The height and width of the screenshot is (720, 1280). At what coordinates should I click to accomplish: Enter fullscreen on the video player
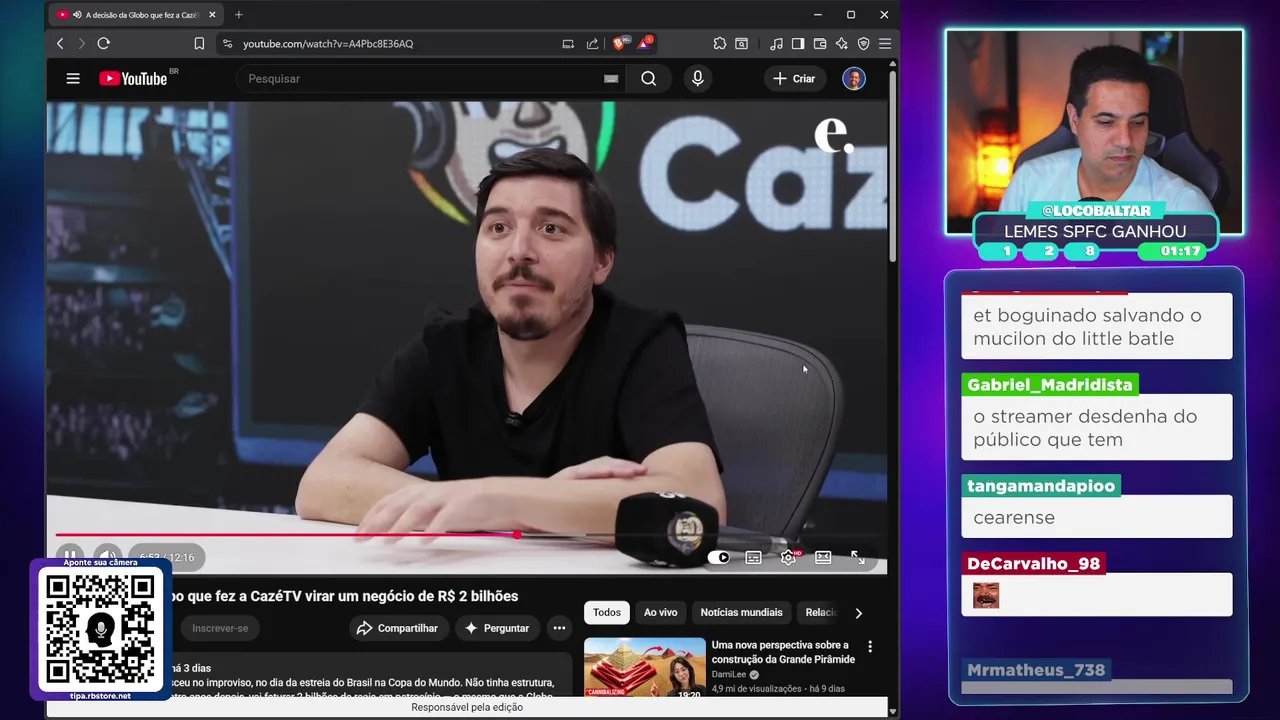pyautogui.click(x=858, y=558)
